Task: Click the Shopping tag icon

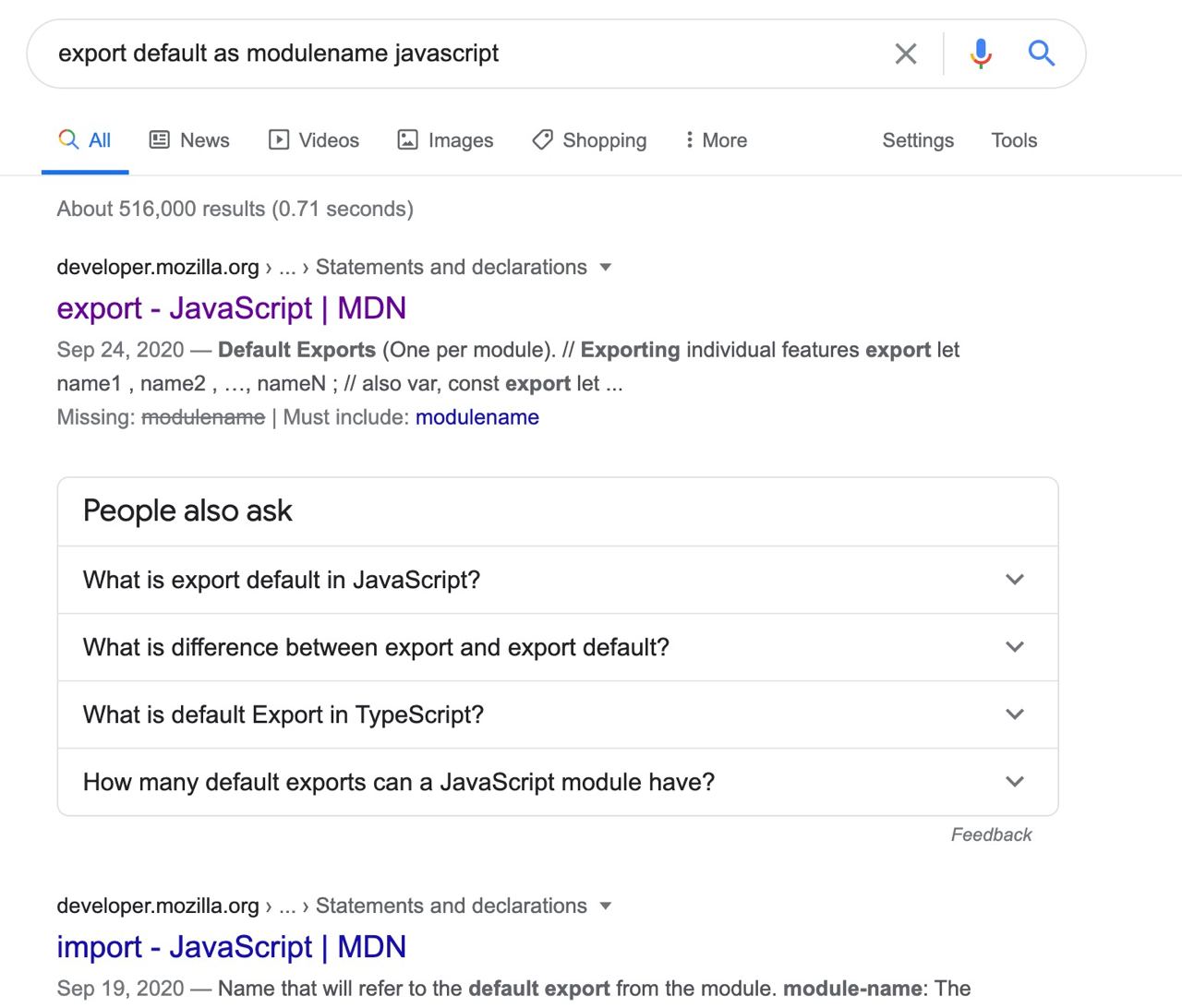Action: (x=543, y=140)
